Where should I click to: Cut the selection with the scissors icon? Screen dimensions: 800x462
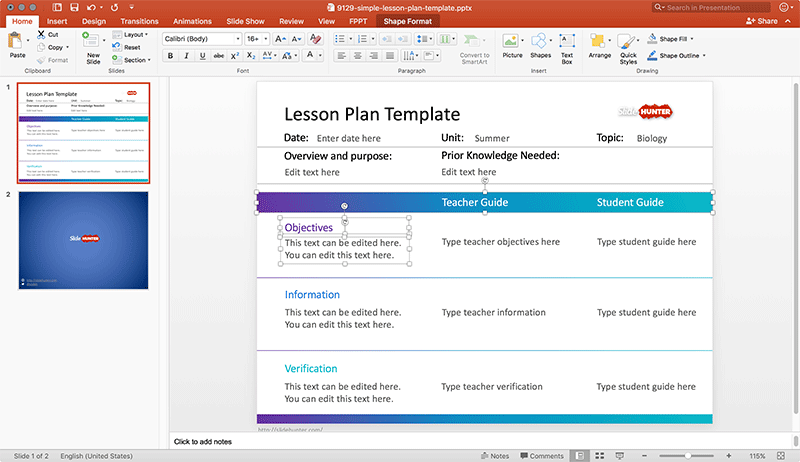(x=41, y=34)
